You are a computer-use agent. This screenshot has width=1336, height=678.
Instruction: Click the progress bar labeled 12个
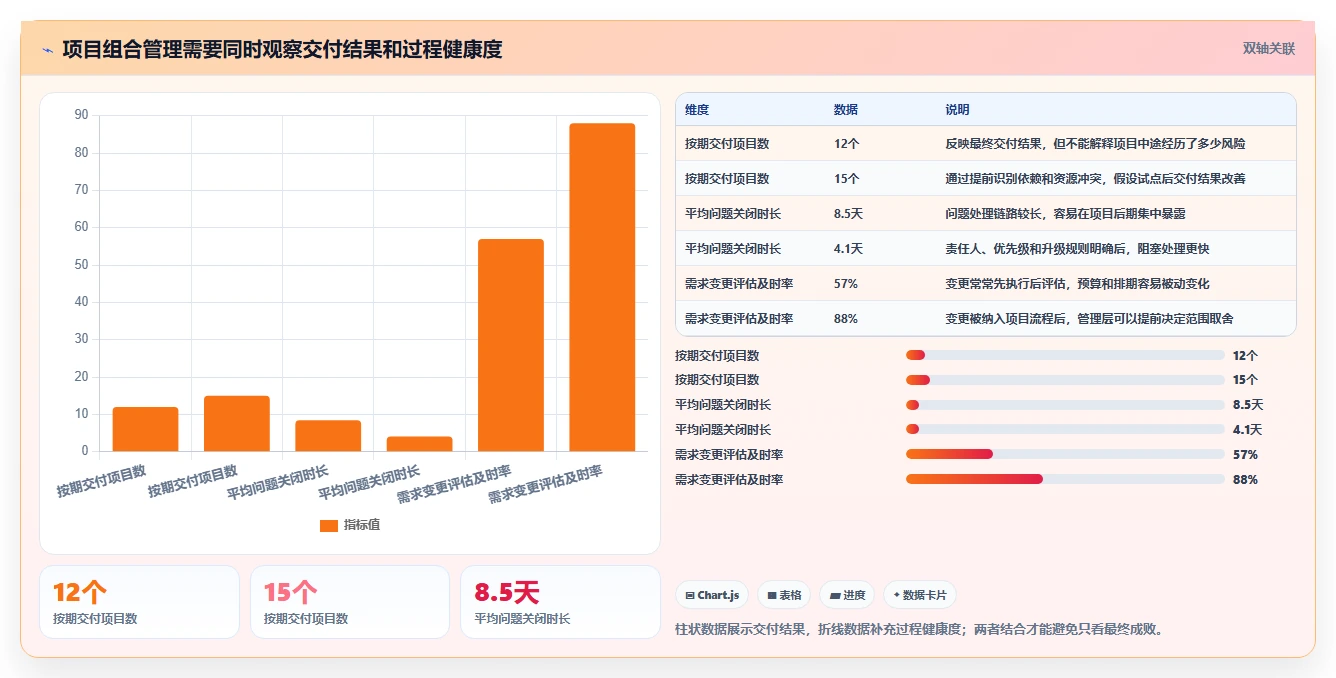[x=1065, y=355]
